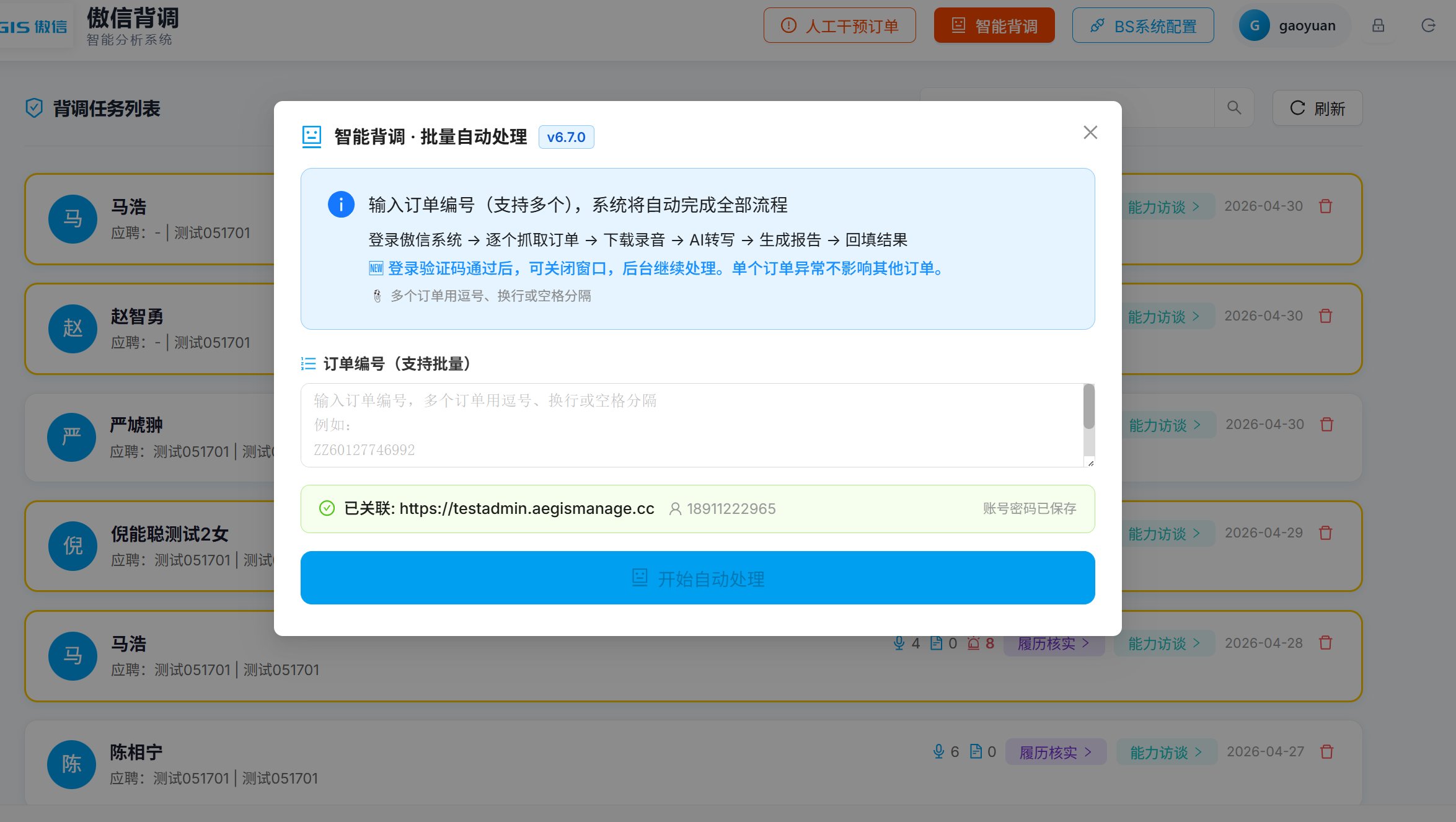Click the NEW badge icon in the notice

coord(376,268)
